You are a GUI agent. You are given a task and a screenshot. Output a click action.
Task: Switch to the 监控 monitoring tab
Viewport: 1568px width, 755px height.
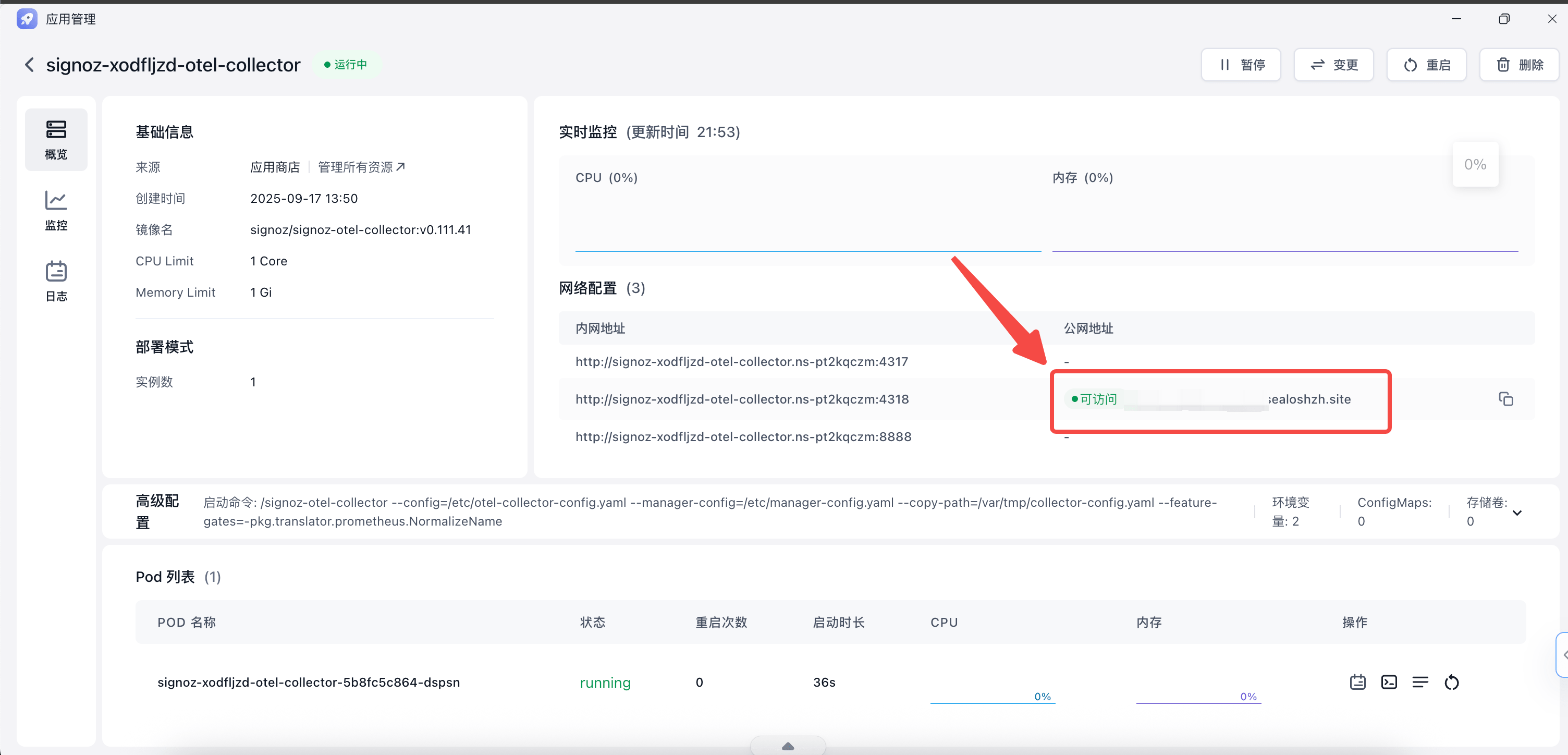click(56, 210)
